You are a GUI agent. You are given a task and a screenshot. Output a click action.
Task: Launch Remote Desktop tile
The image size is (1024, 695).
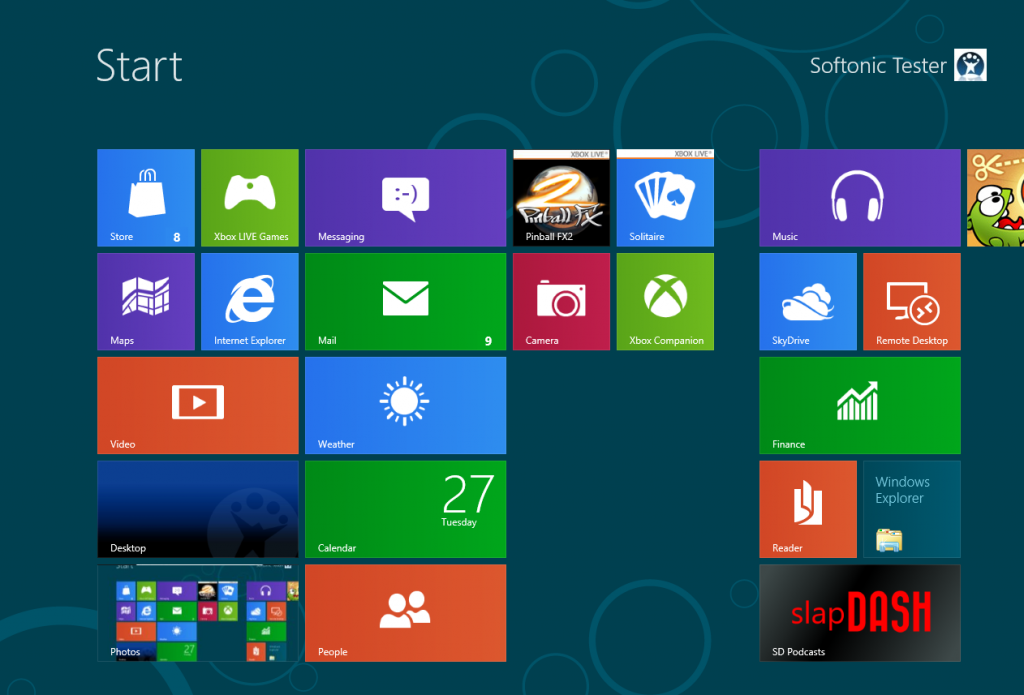[911, 301]
